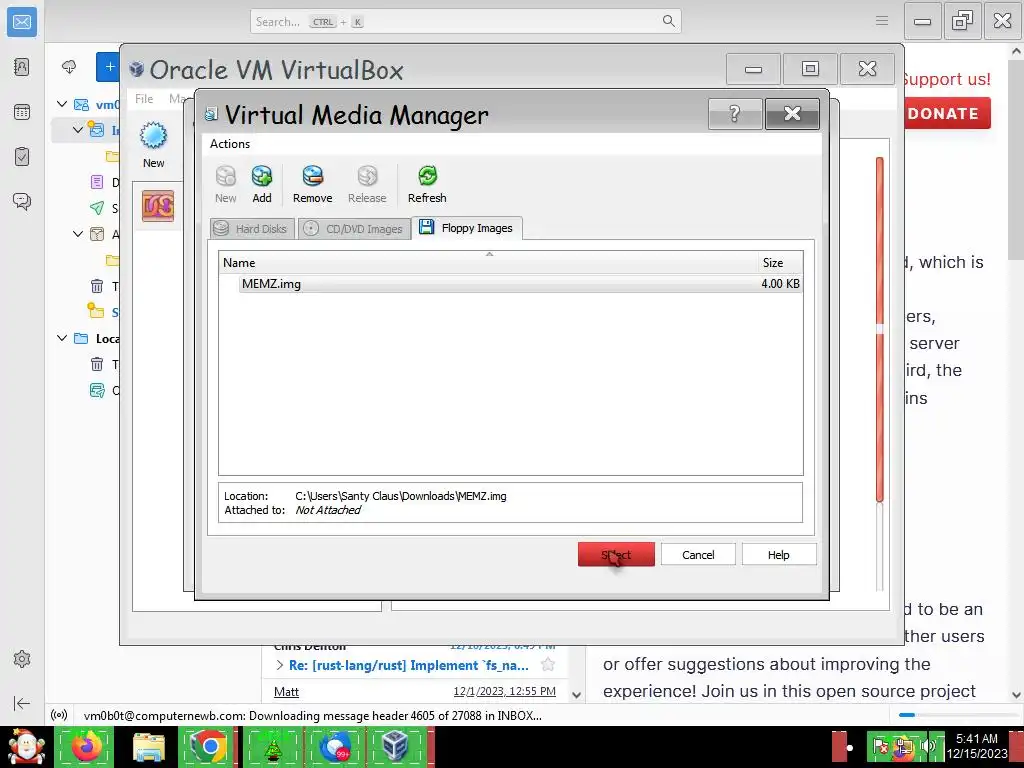
Task: Click the red VirtualBox vertical scrollbar
Action: coord(880,330)
